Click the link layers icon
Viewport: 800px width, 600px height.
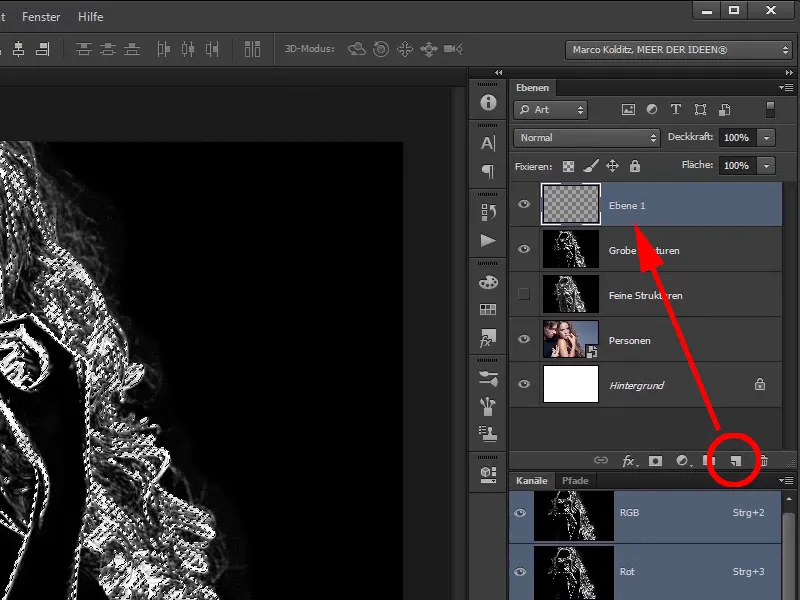click(x=601, y=461)
